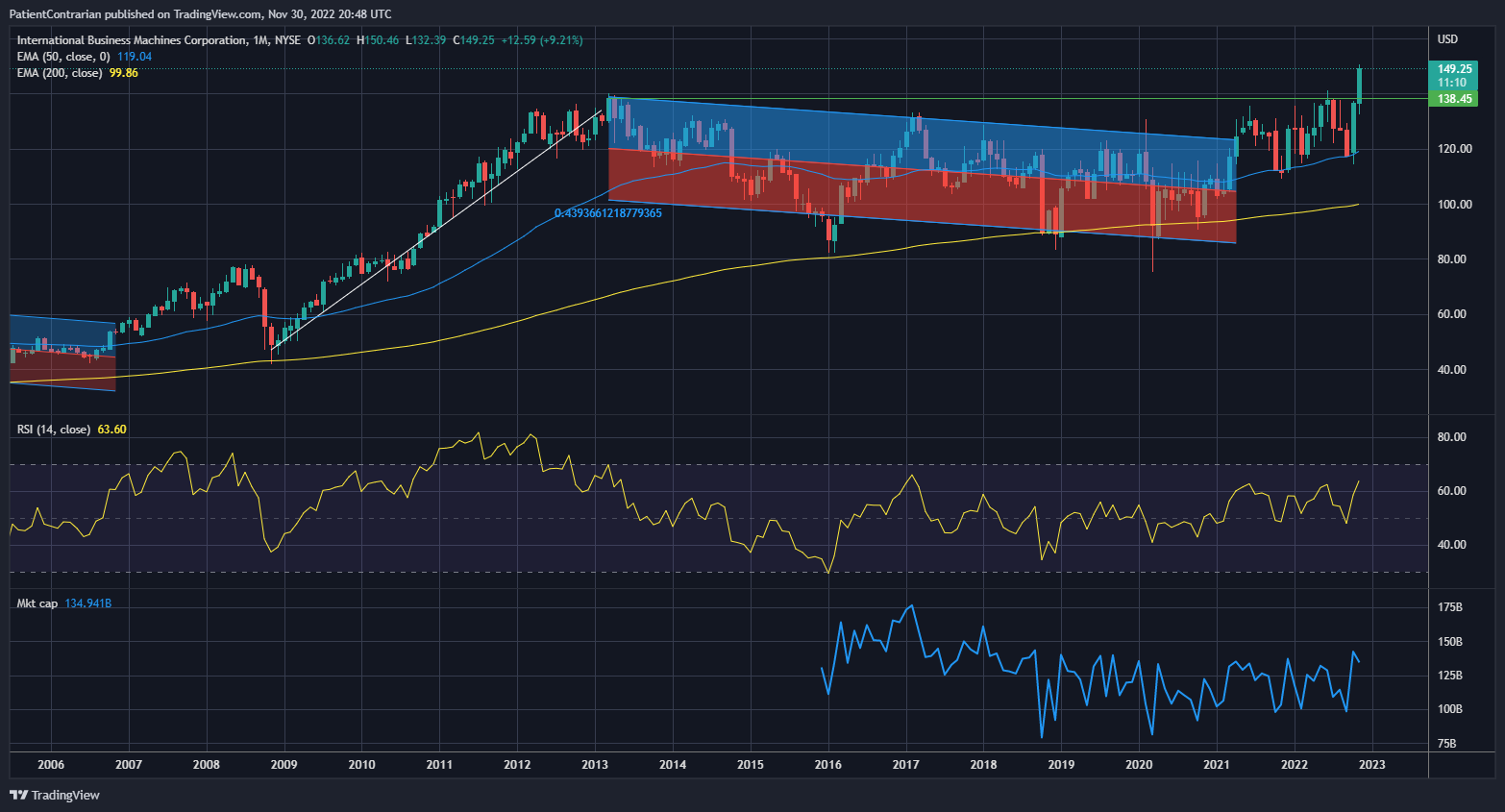
Task: Click the 2016 year label on time axis
Action: [828, 765]
